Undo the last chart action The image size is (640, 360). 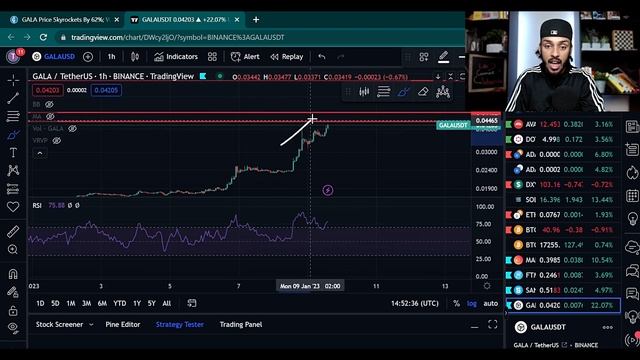tap(322, 57)
